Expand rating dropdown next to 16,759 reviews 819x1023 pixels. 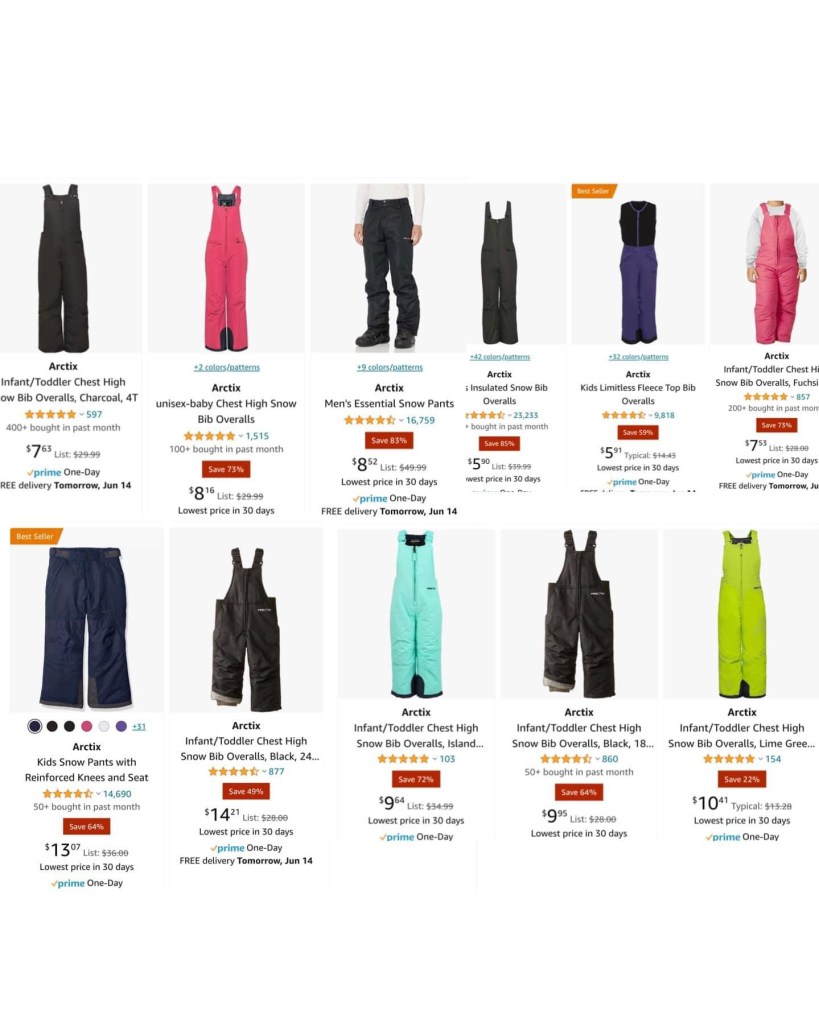tap(401, 421)
